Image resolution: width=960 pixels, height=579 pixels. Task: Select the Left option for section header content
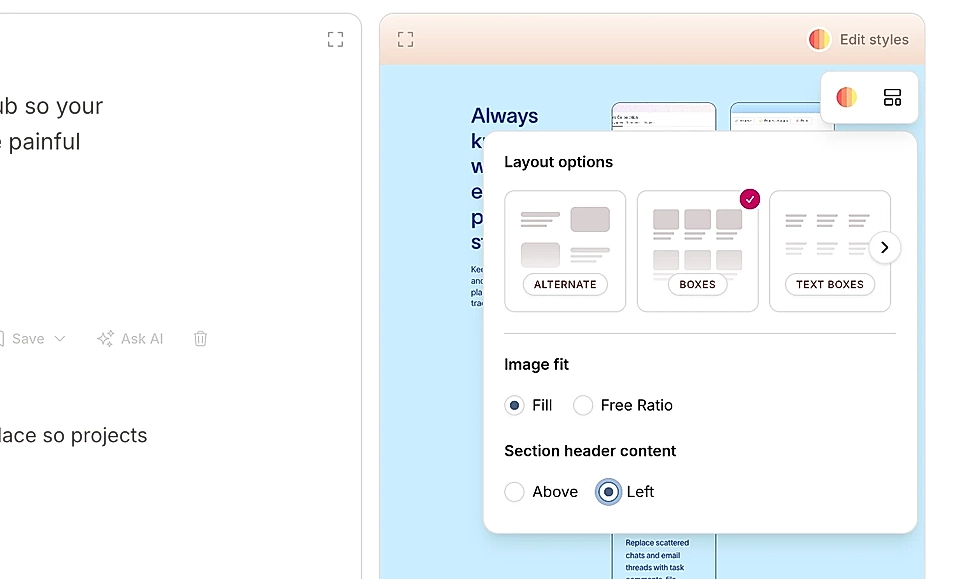(608, 492)
